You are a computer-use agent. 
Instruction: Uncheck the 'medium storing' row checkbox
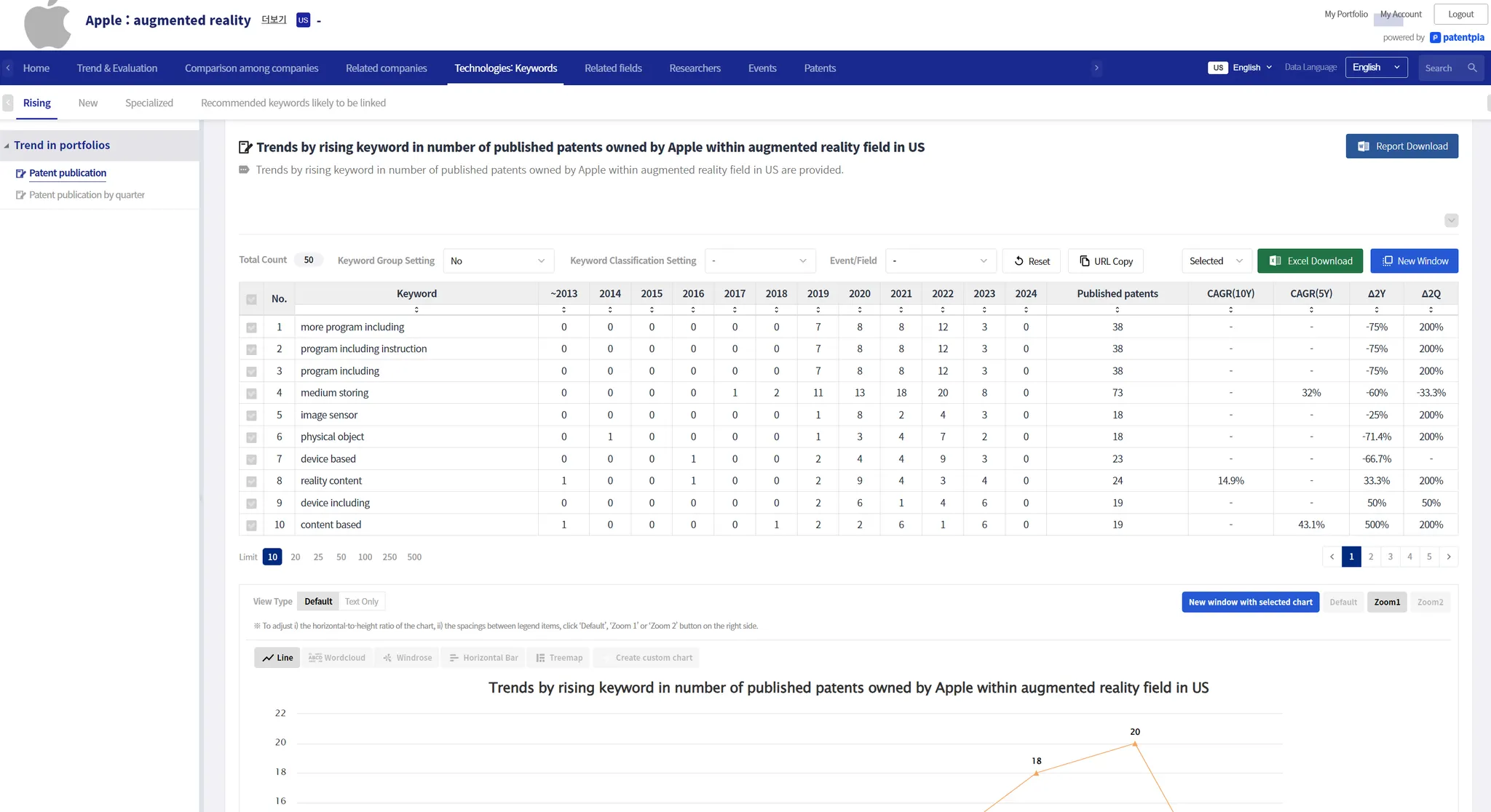[x=251, y=394]
